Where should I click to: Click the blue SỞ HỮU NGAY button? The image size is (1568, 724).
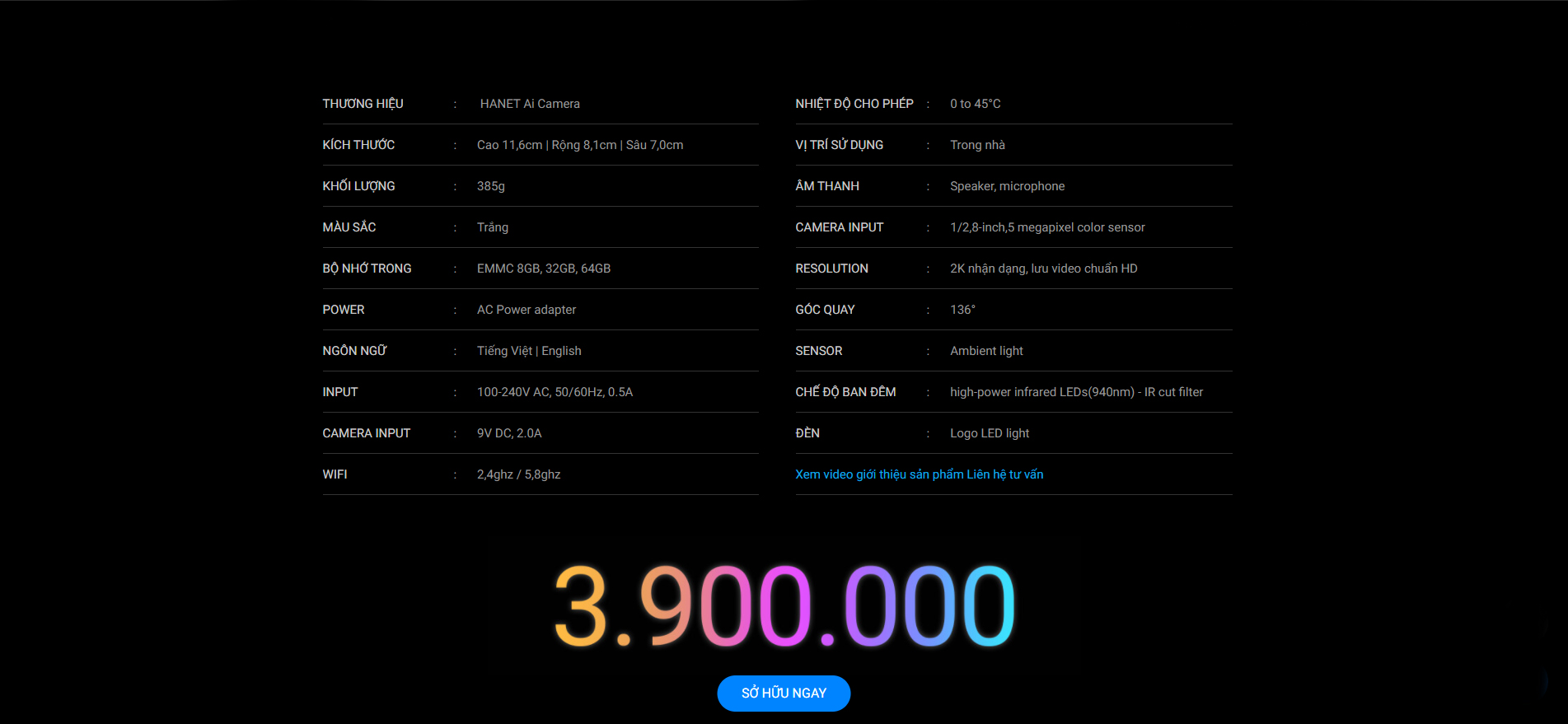(x=784, y=694)
